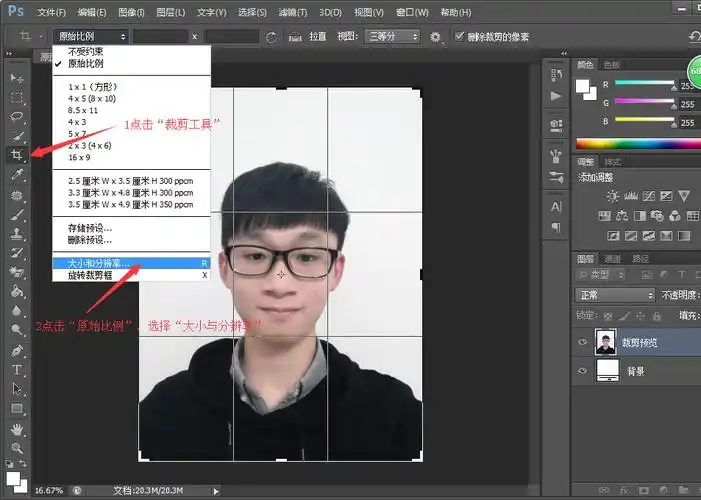Viewport: 701px width, 500px height.
Task: Select the Eraser tool
Action: click(17, 272)
